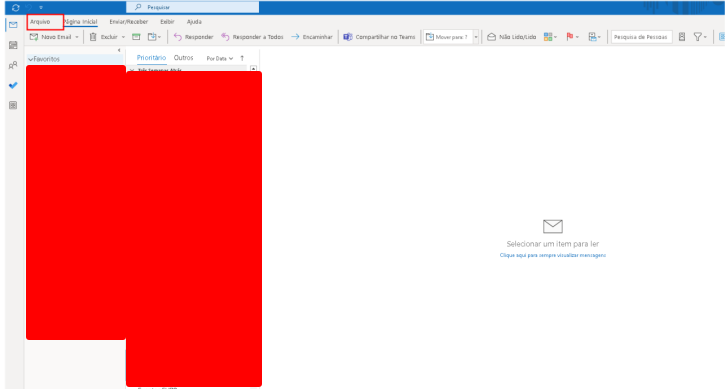The width and height of the screenshot is (725, 389).
Task: Collapse the Favoritos section
Action: point(31,59)
